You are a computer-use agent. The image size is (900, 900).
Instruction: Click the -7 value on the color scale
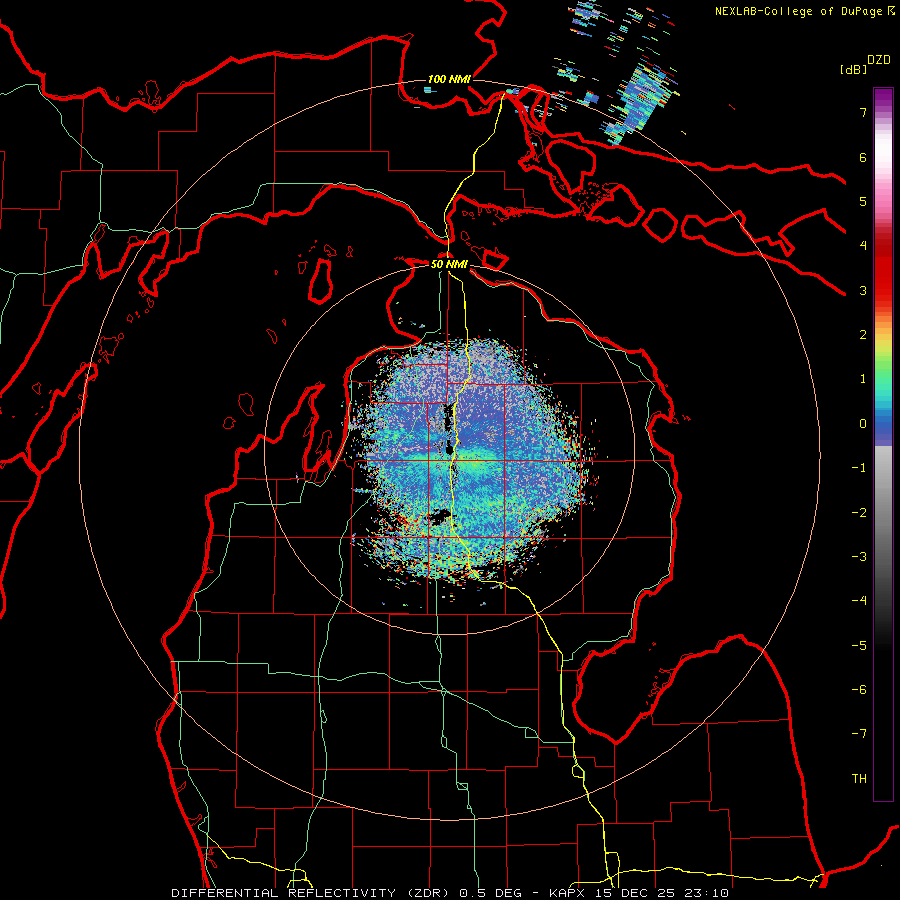859,734
